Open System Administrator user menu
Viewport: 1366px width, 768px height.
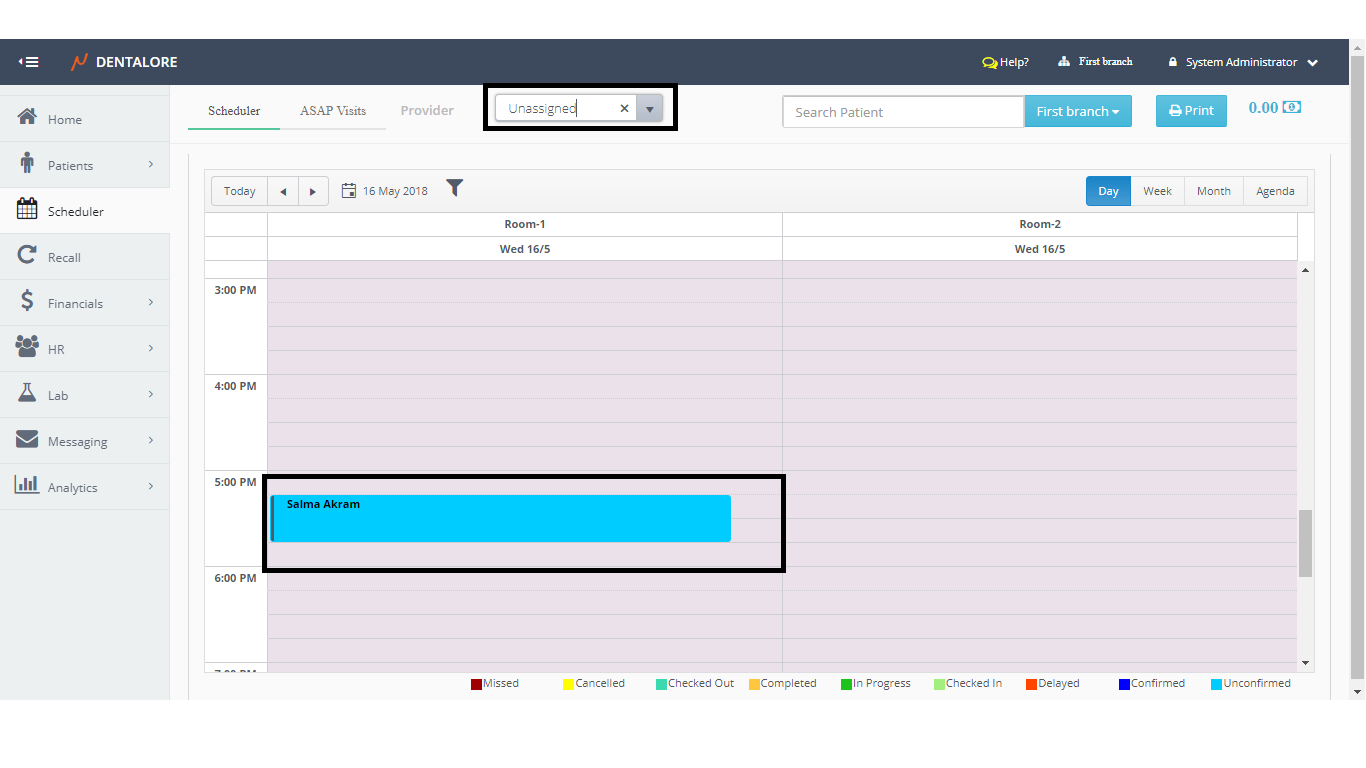pyautogui.click(x=1242, y=62)
